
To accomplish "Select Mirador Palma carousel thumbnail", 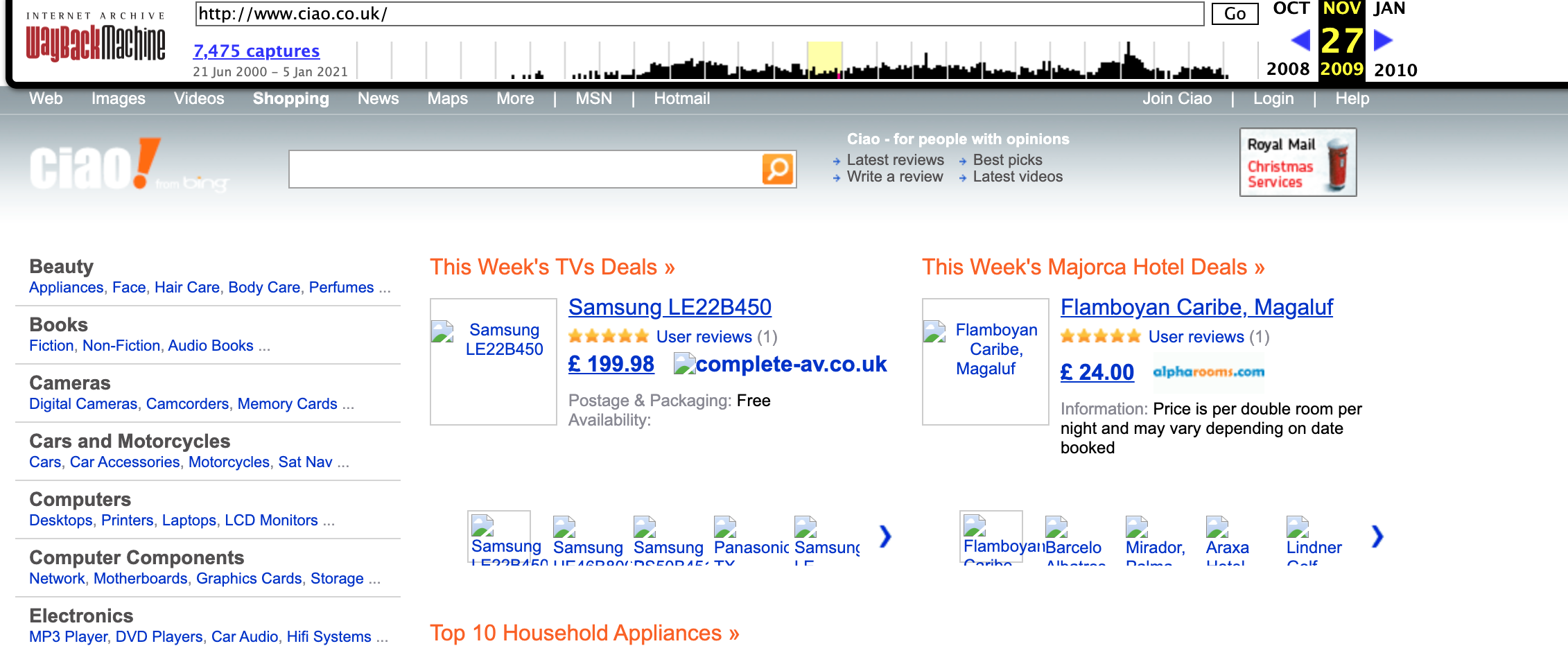I will [1156, 539].
